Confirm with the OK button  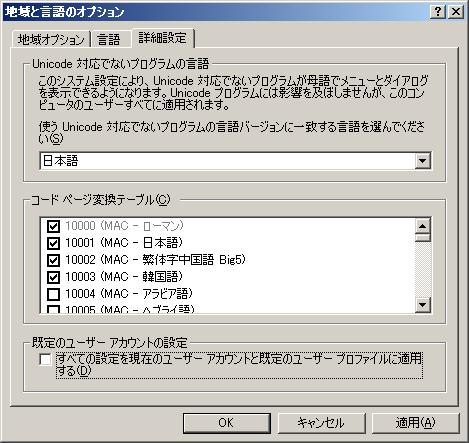tap(227, 423)
